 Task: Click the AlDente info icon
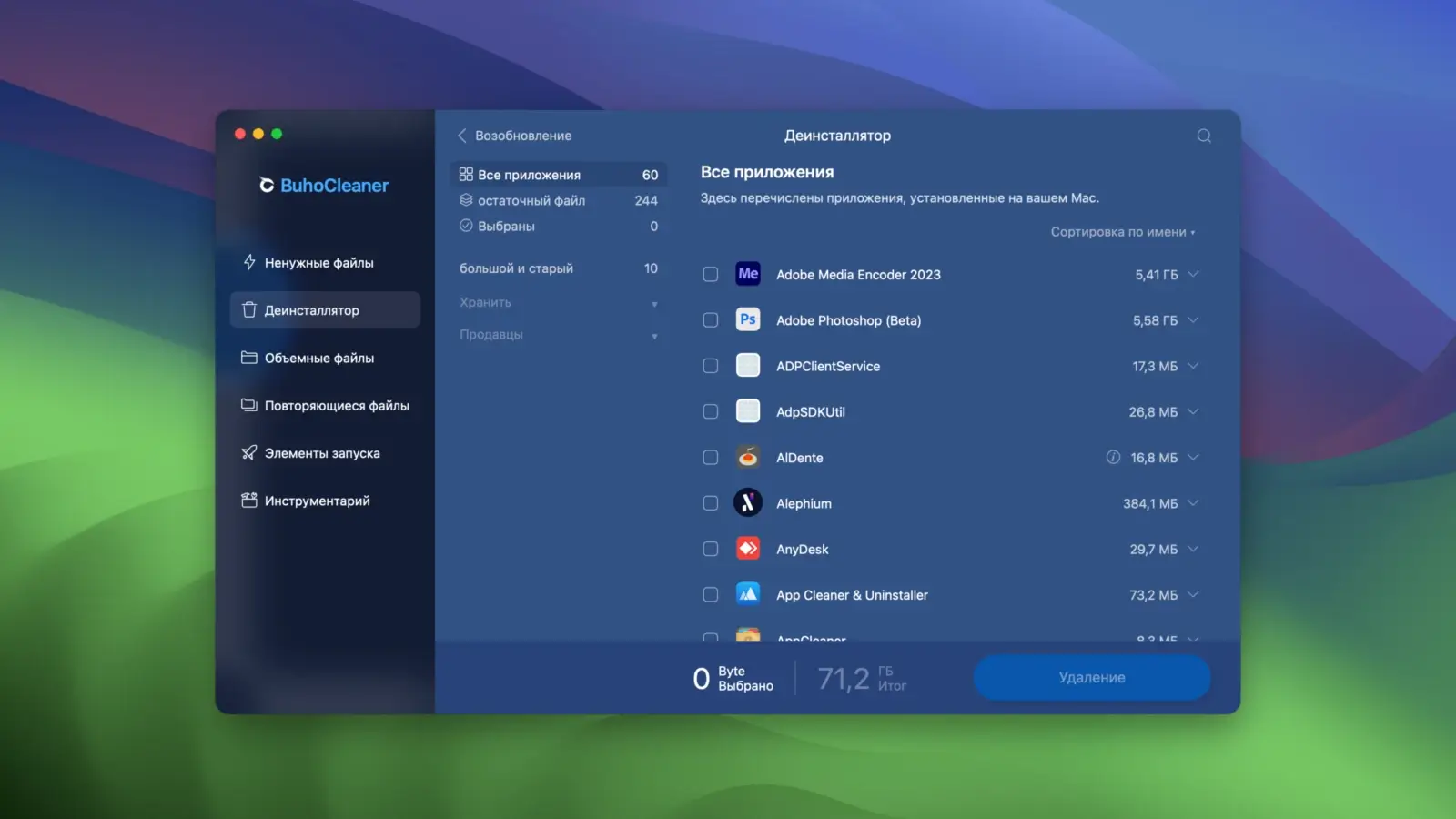pyautogui.click(x=1112, y=458)
